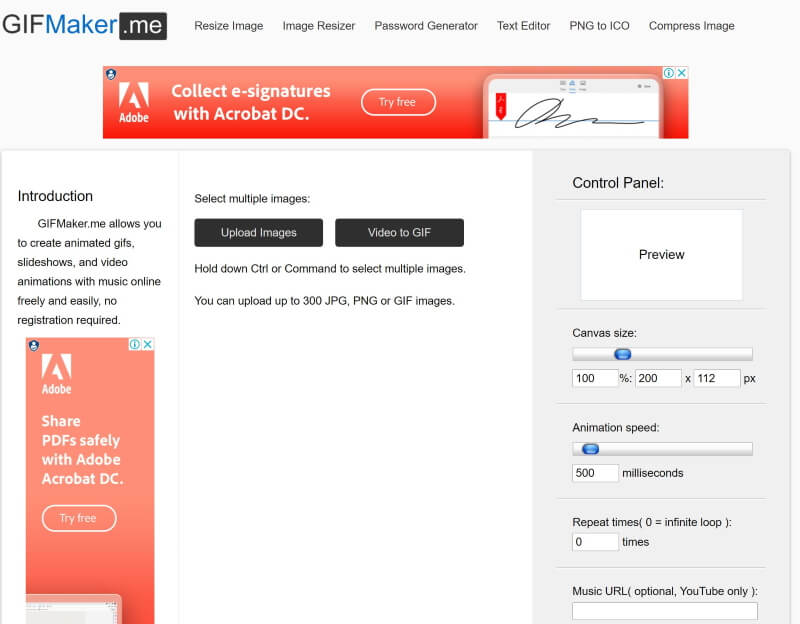
Task: Click the Adobe logo in the sidebar ad
Action: [x=56, y=374]
